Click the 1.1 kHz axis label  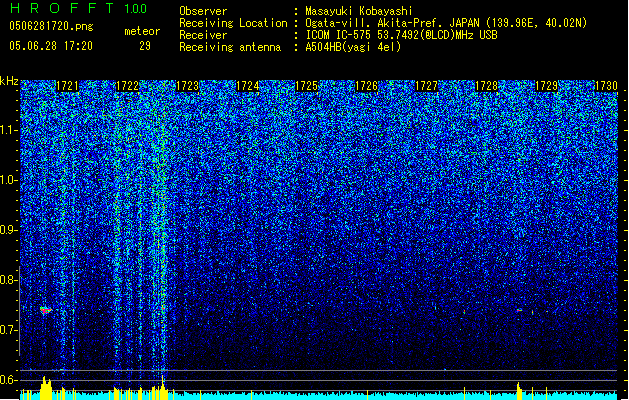pyautogui.click(x=8, y=130)
